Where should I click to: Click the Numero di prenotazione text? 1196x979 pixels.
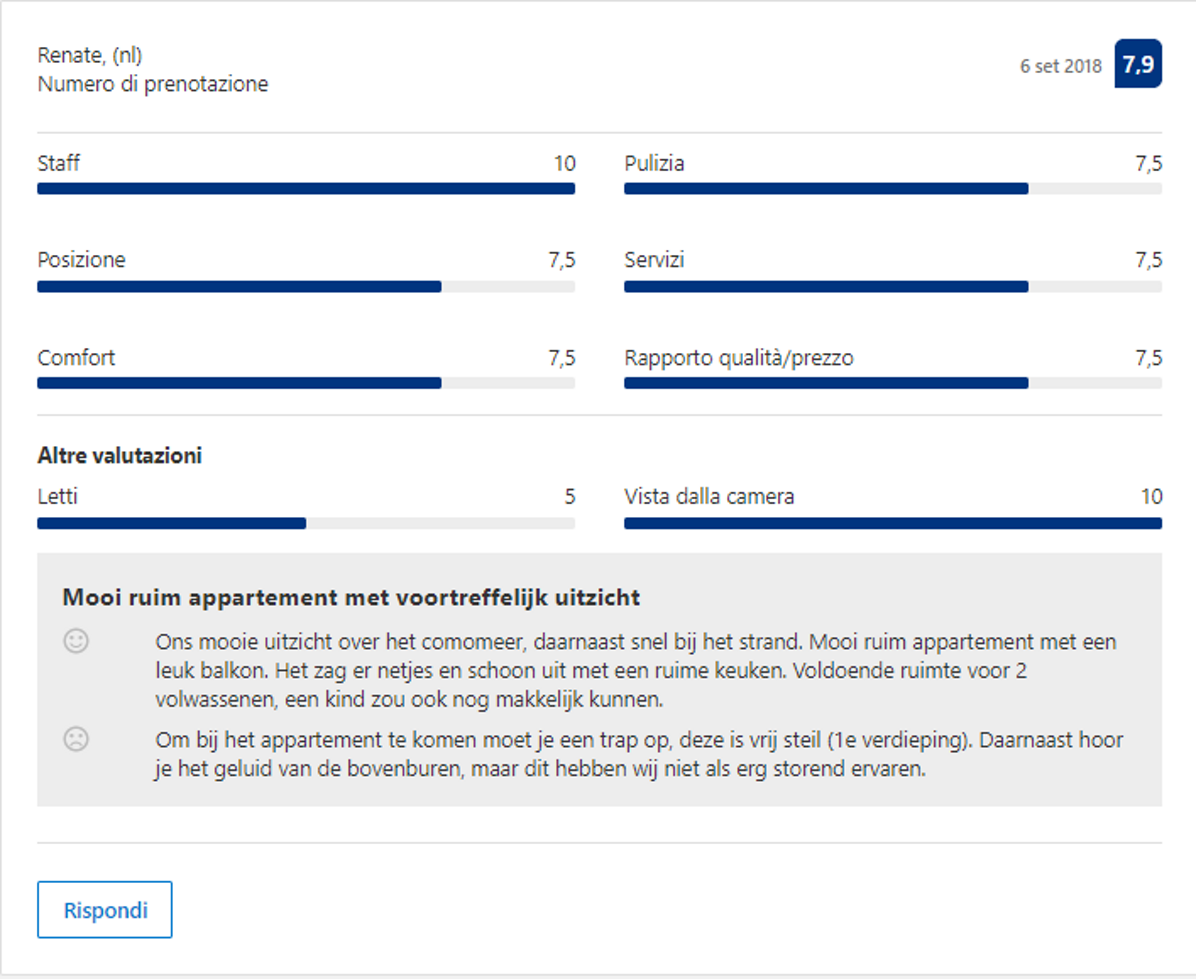[153, 84]
